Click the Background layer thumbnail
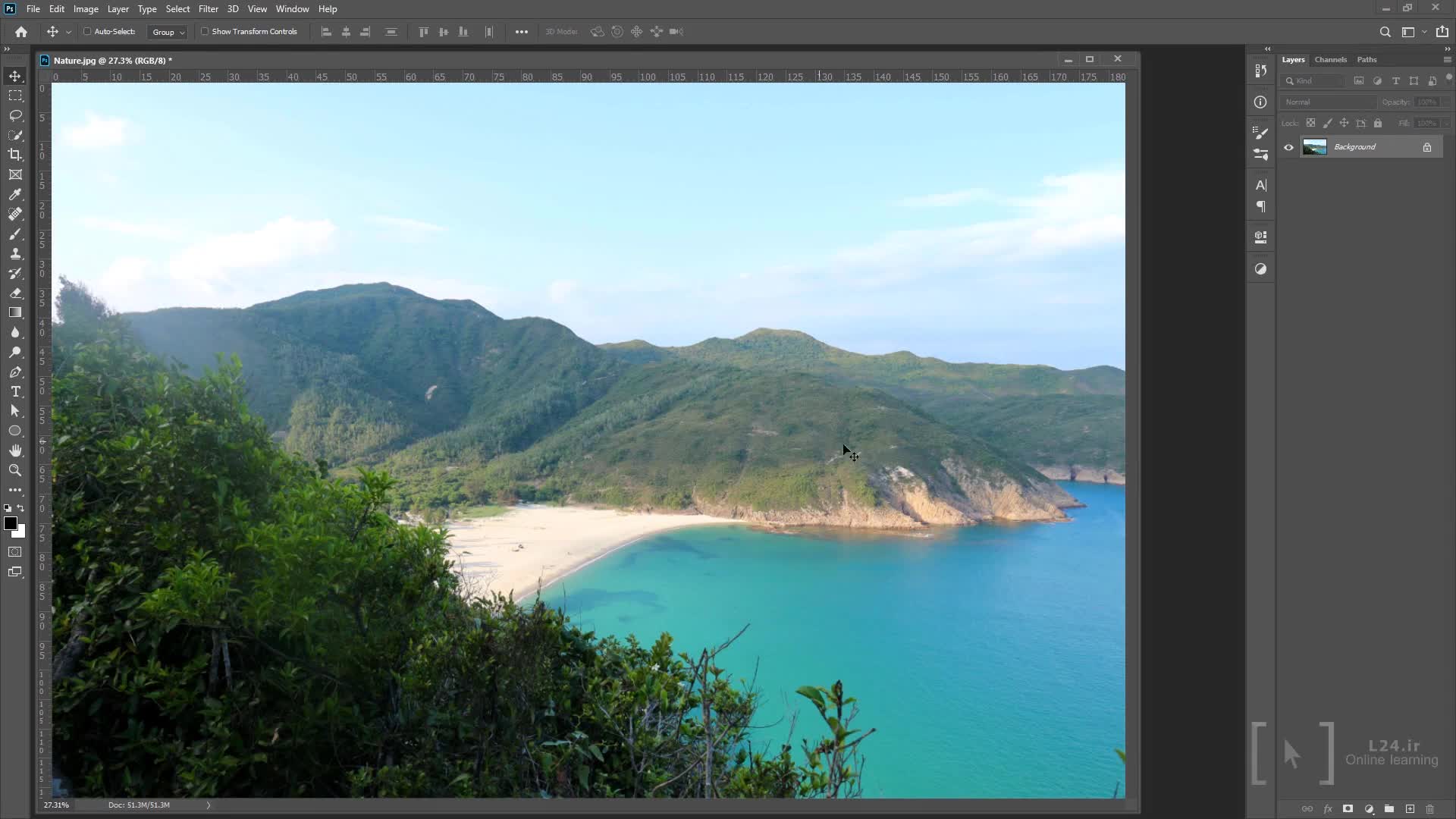The height and width of the screenshot is (819, 1456). pos(1314,147)
